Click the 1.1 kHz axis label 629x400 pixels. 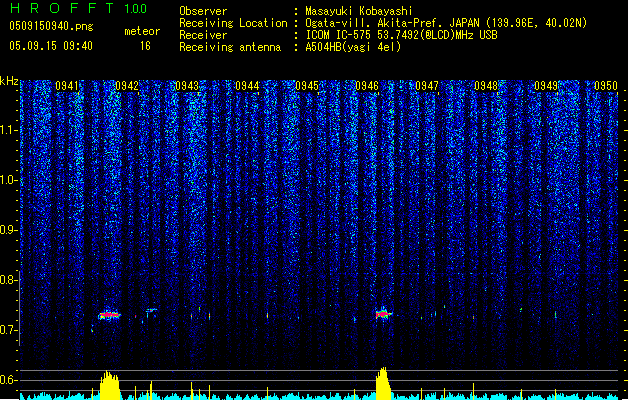click(x=9, y=130)
